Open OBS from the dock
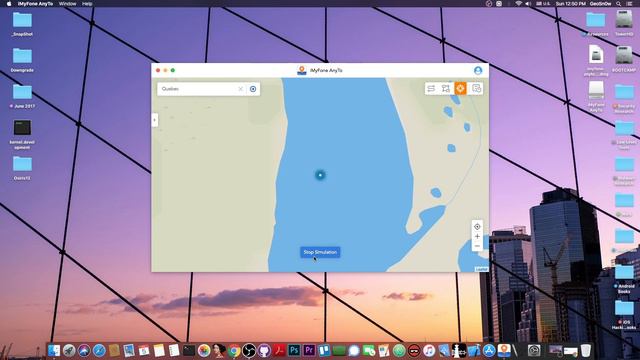 click(249, 351)
